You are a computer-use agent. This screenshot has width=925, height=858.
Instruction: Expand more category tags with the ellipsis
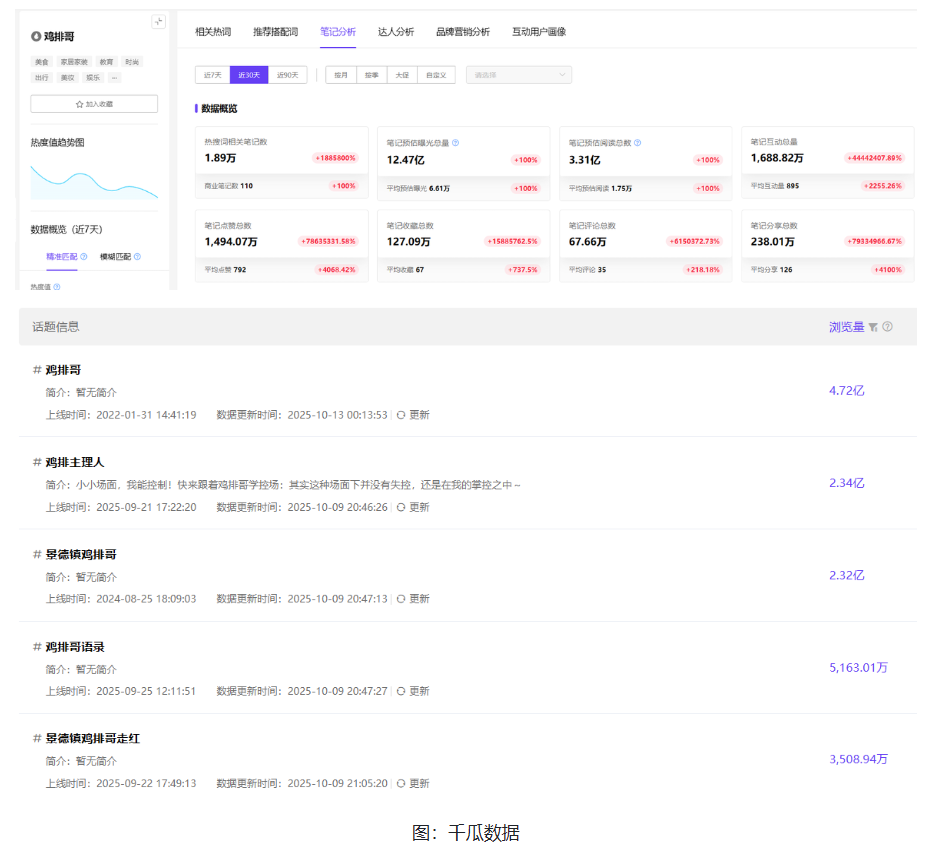(x=114, y=77)
